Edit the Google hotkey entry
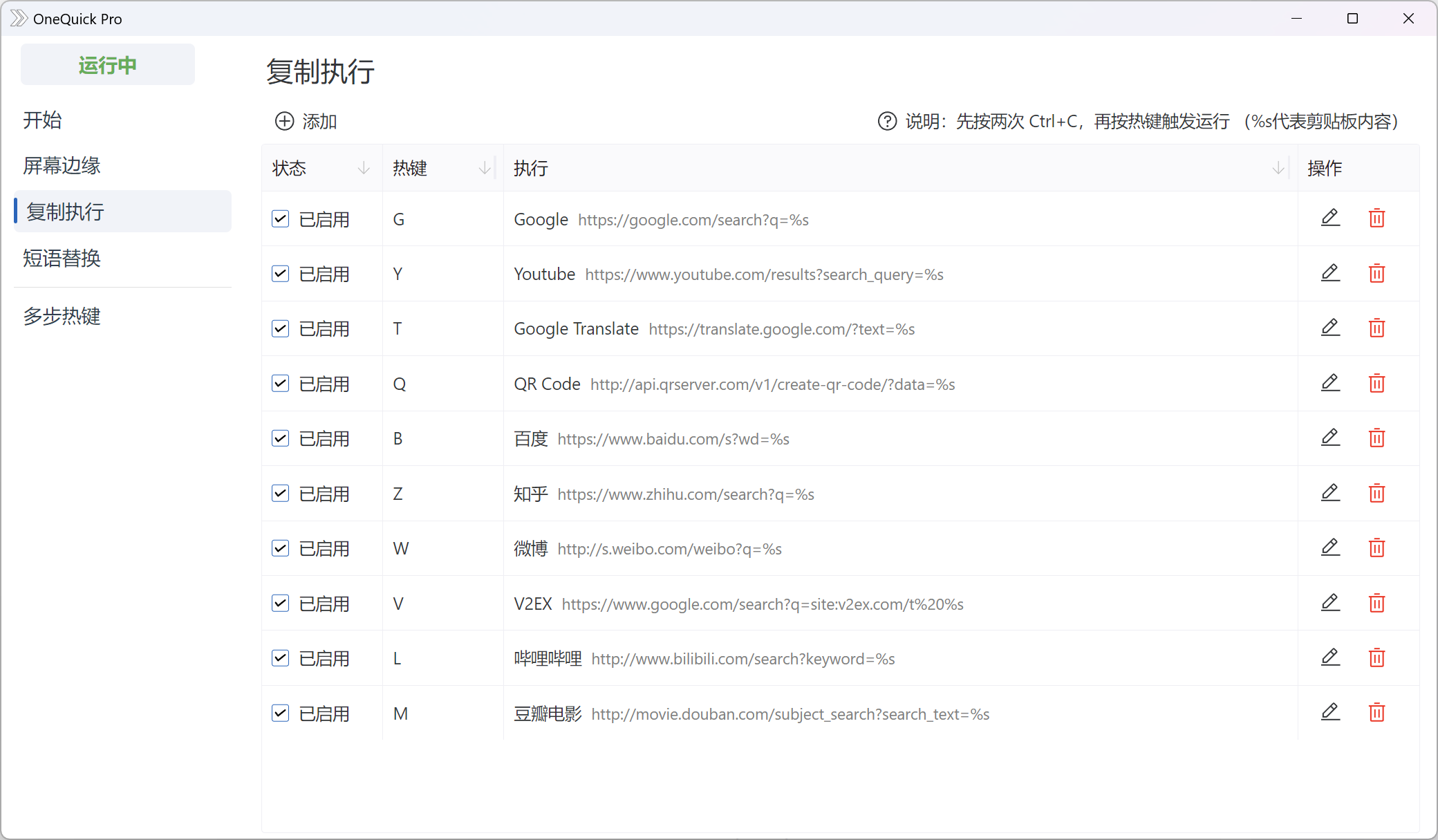1438x840 pixels. pos(1330,218)
